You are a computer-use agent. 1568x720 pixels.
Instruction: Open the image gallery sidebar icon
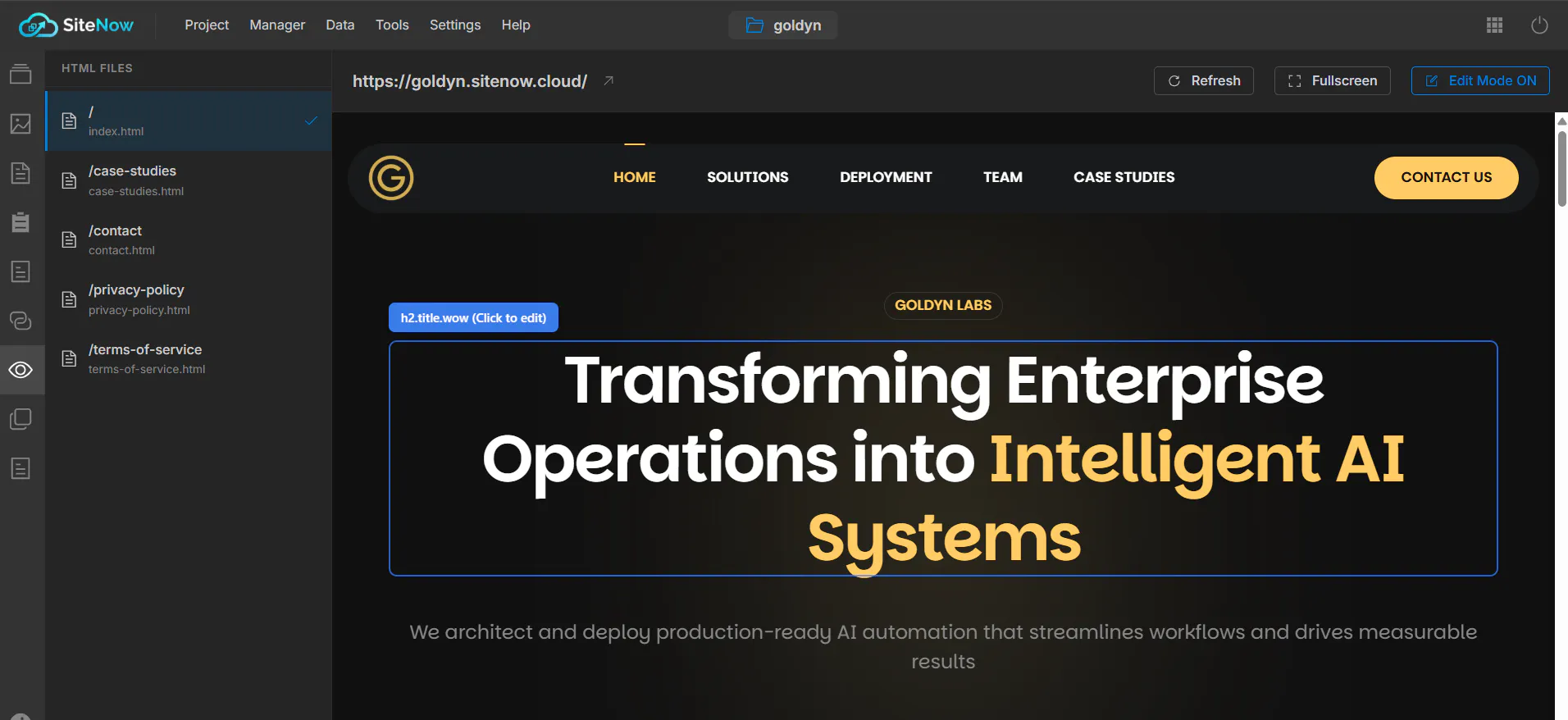coord(21,124)
